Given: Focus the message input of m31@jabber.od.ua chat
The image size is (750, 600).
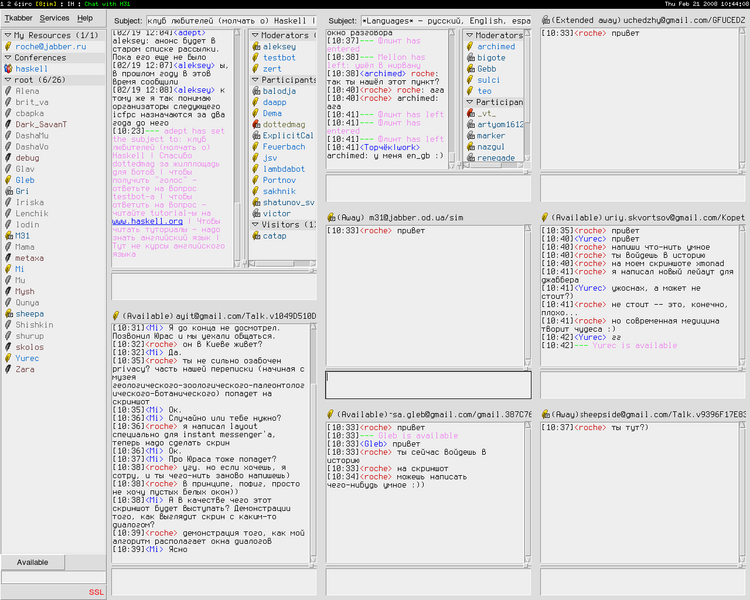Looking at the screenshot, I should [428, 385].
